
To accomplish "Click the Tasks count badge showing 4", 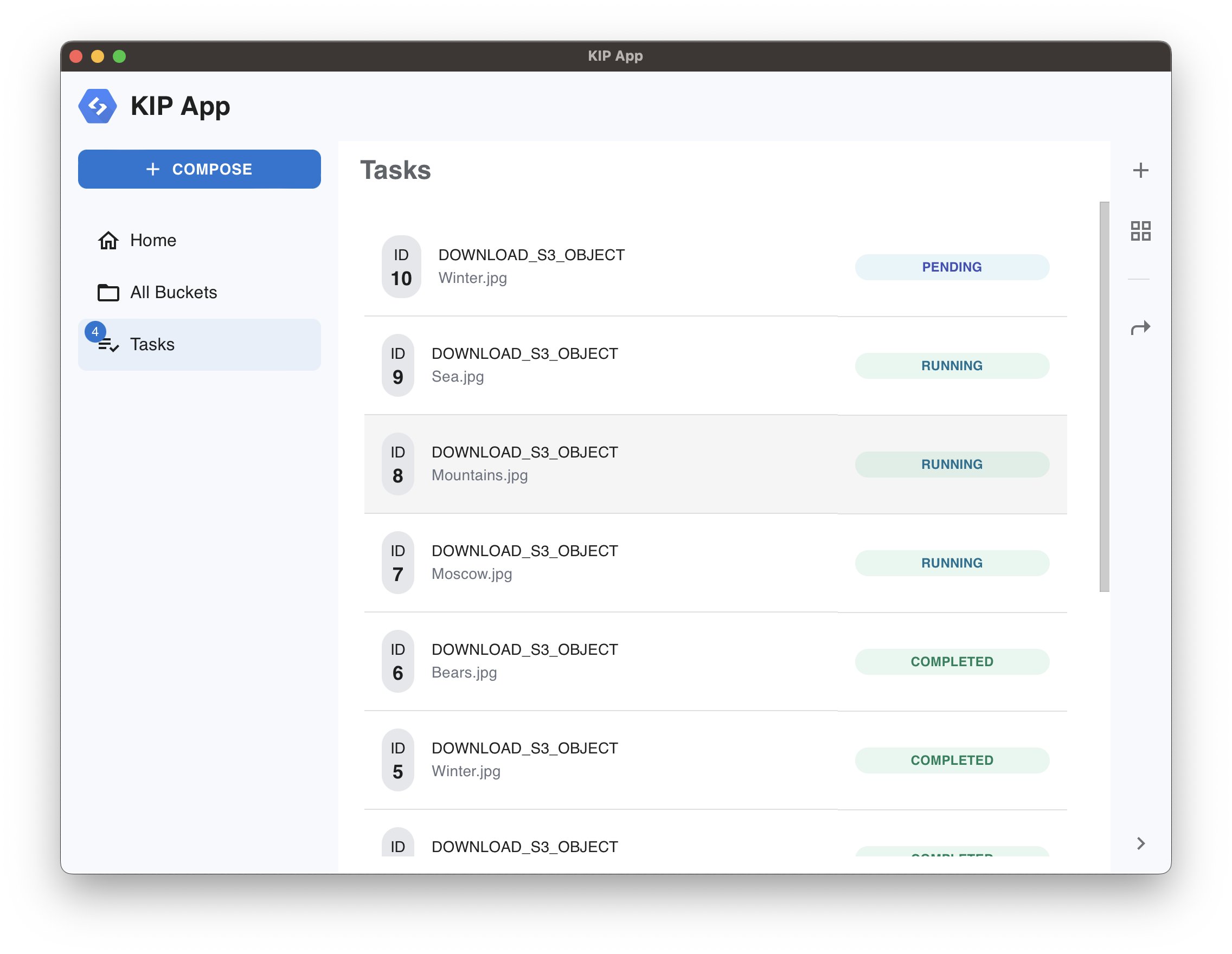I will 95,332.
